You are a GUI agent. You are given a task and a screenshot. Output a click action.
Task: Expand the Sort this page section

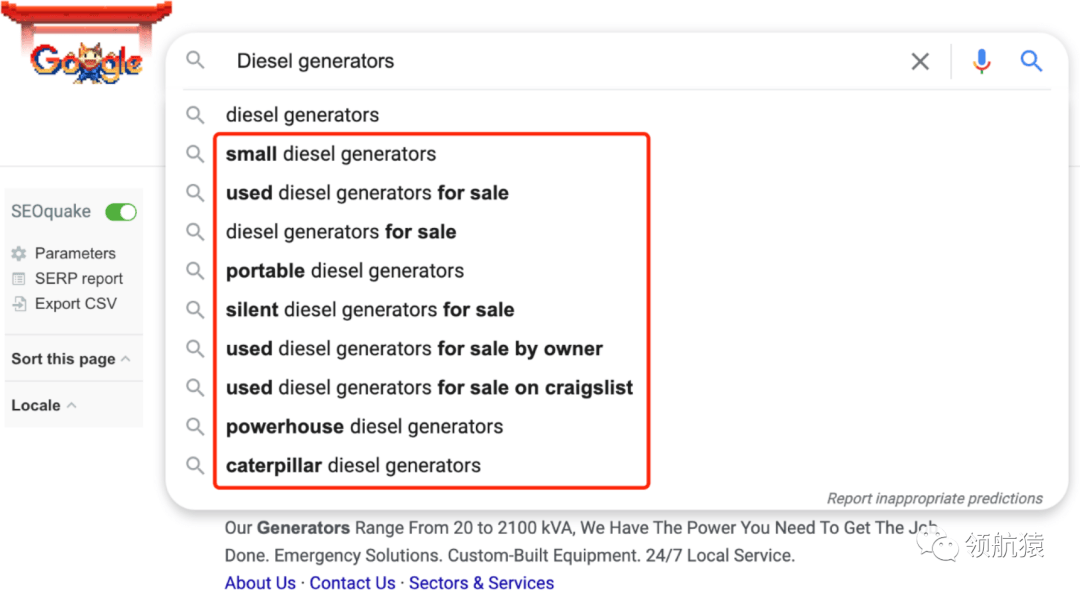coord(71,359)
